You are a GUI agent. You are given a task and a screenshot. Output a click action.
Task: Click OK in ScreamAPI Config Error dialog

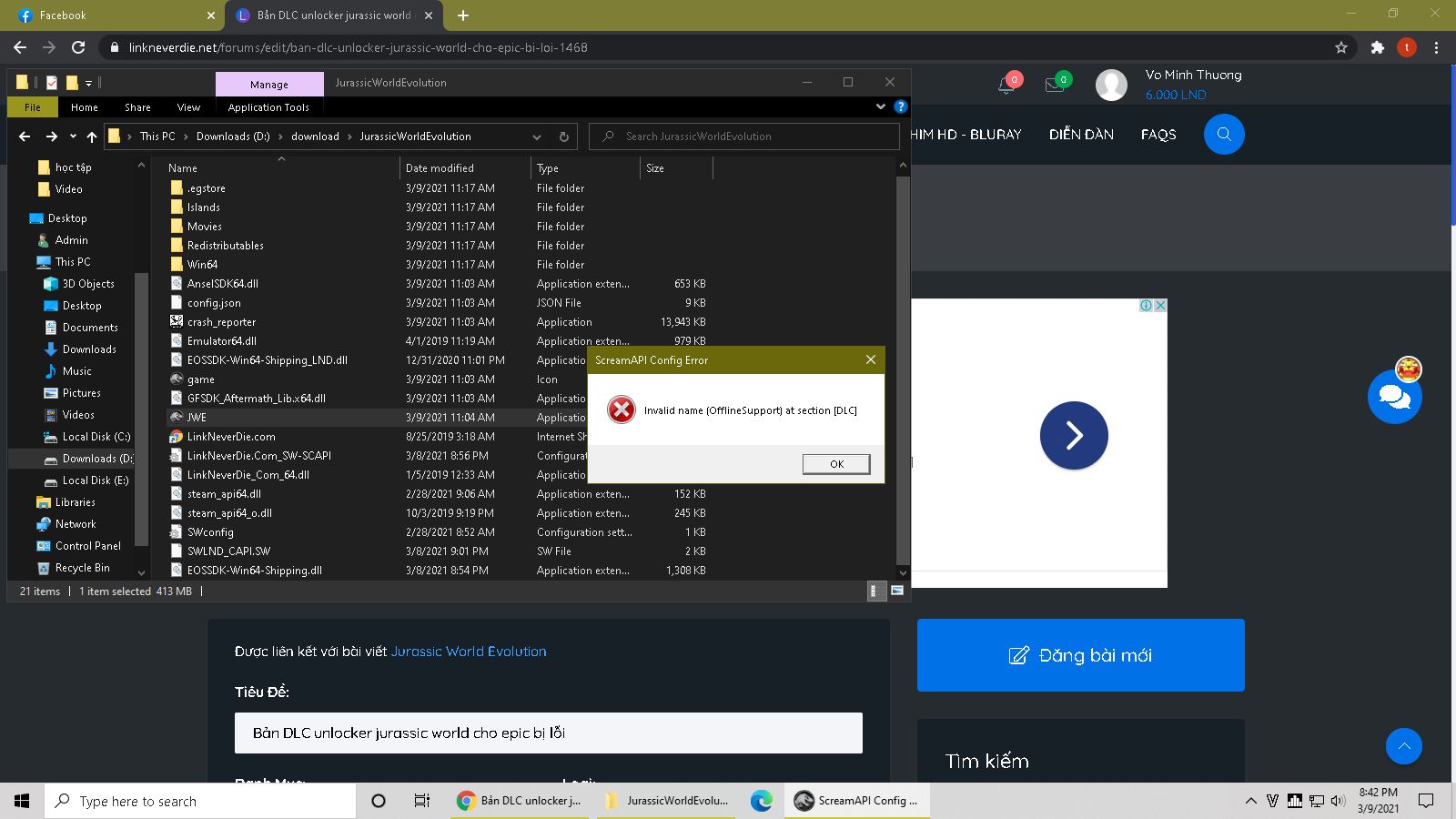(x=836, y=464)
